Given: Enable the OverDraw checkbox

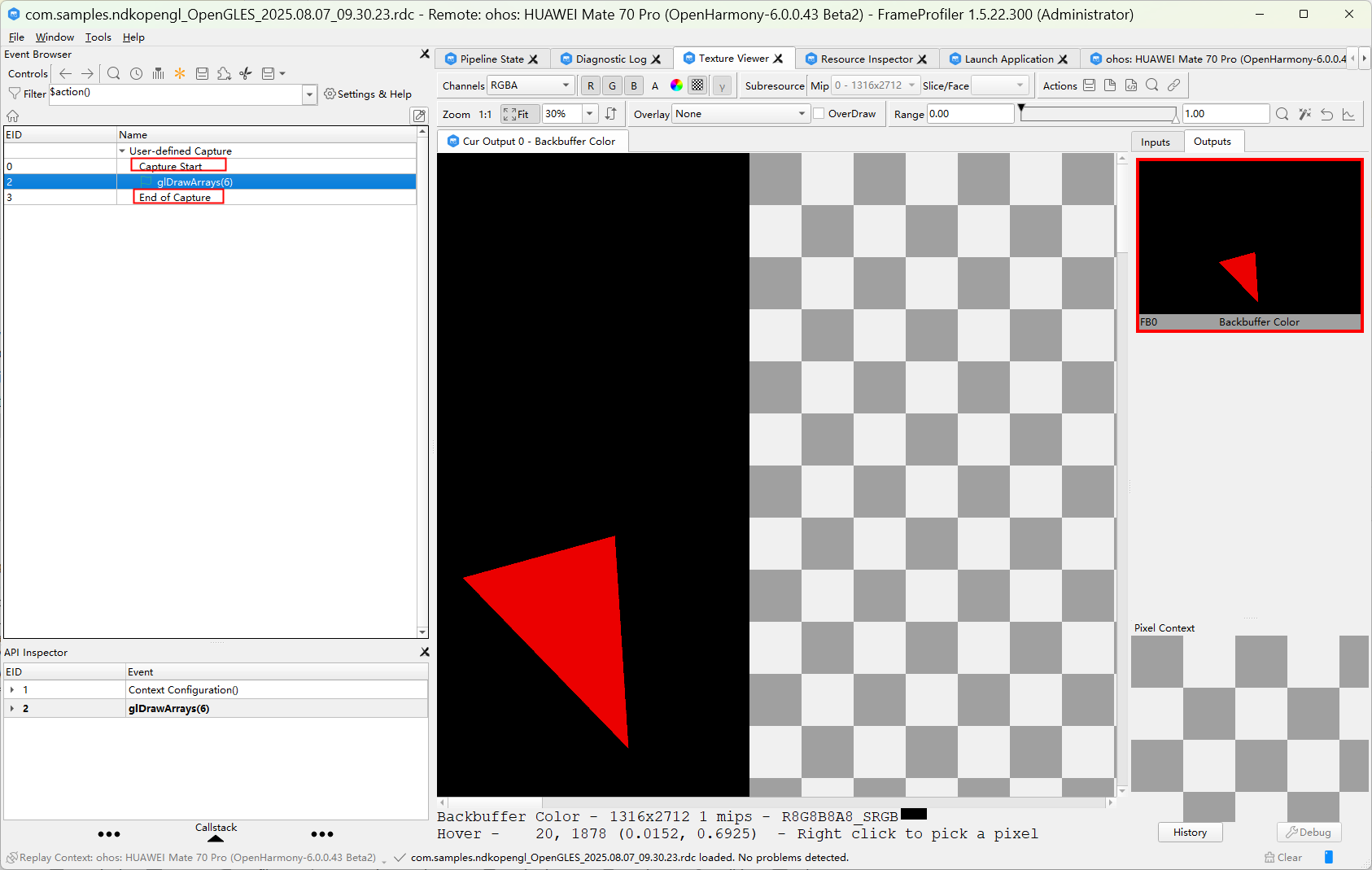Looking at the screenshot, I should (819, 113).
